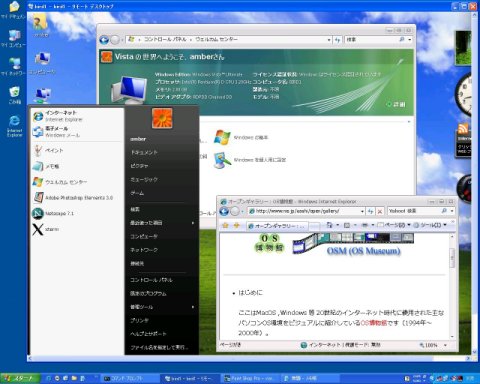
Task: Open 接続先 in the start menu
Action: [x=137, y=263]
